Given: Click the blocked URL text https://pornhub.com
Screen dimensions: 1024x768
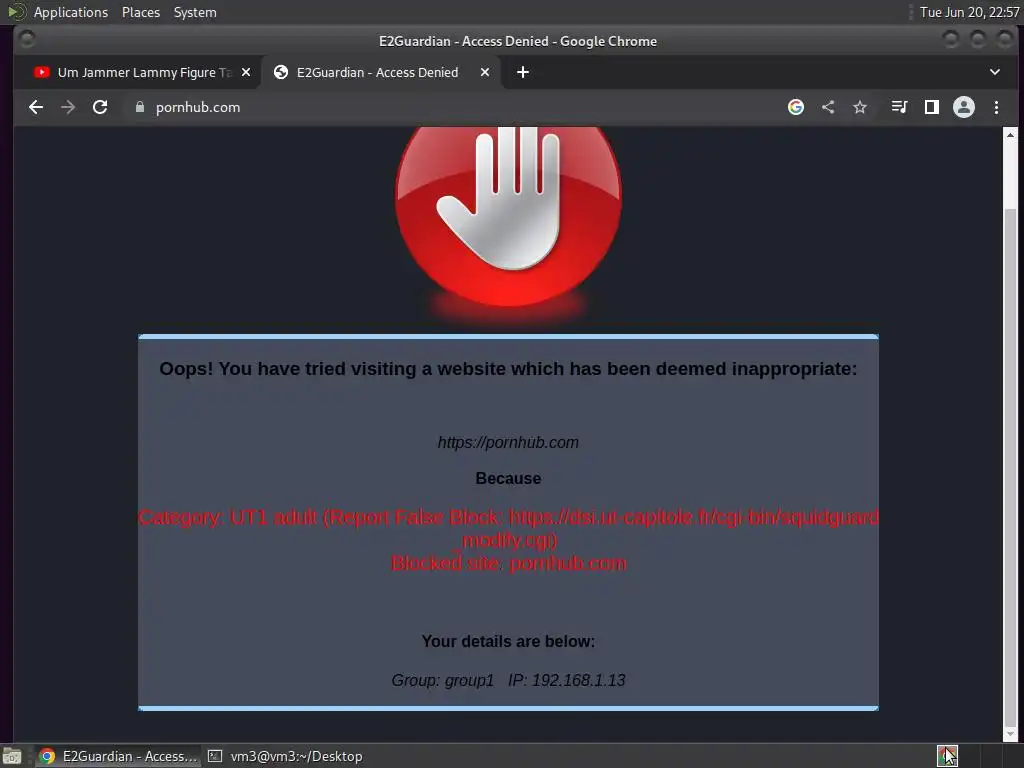Looking at the screenshot, I should (508, 442).
